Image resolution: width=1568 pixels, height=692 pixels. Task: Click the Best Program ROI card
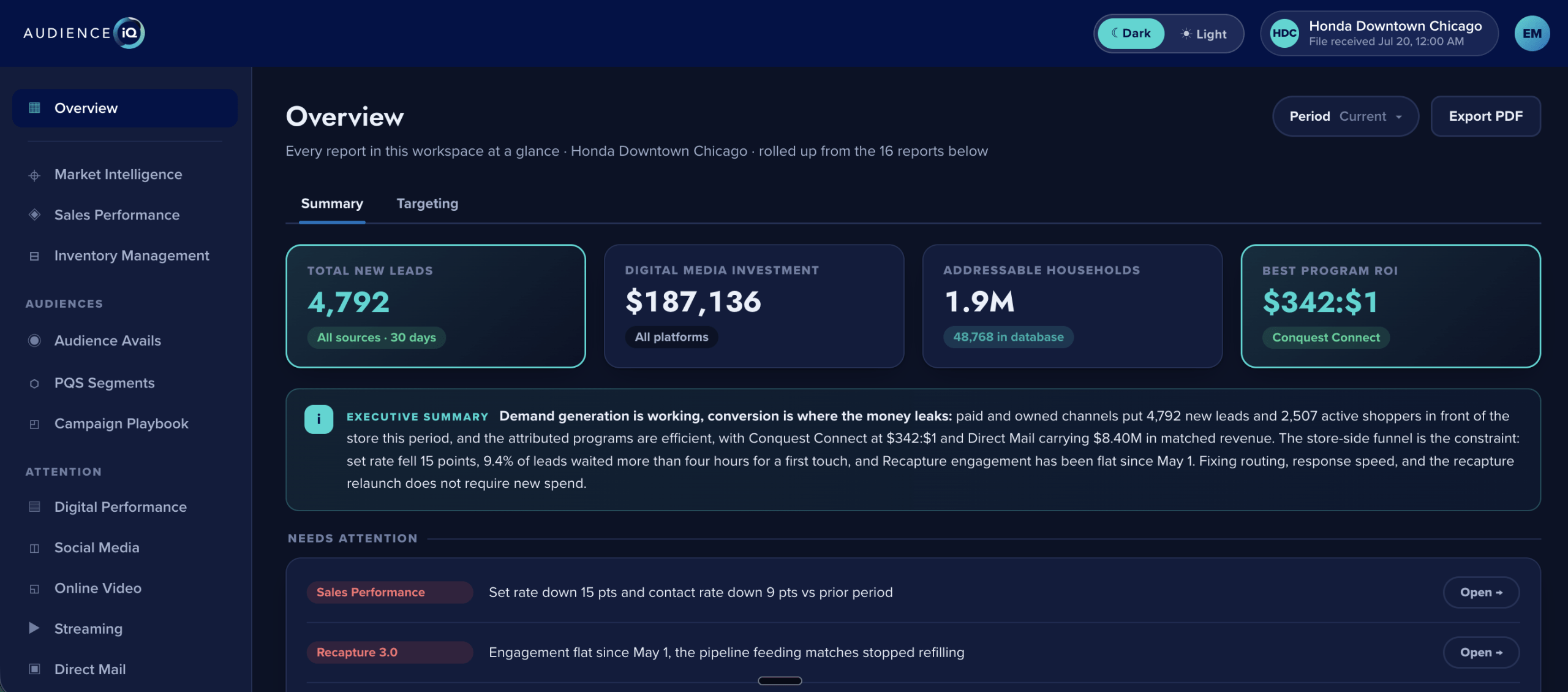pyautogui.click(x=1390, y=306)
